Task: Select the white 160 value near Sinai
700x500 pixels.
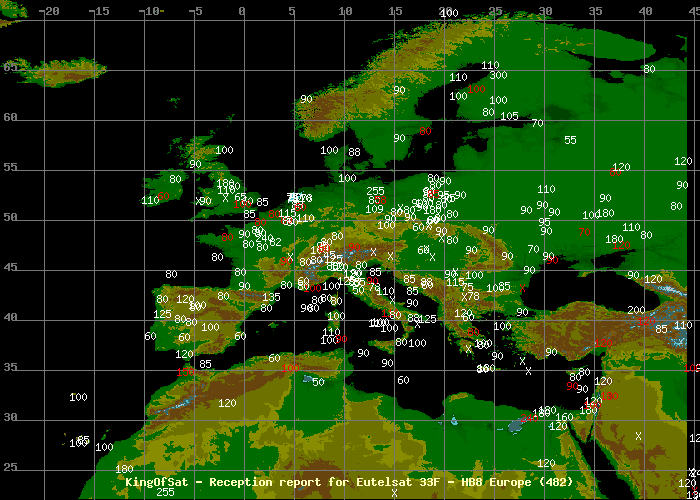Action: coord(564,417)
